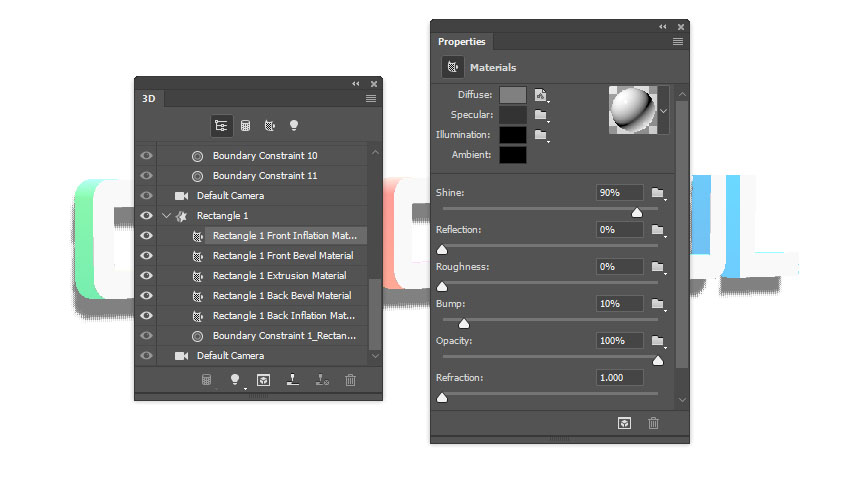Image resolution: width=850 pixels, height=485 pixels.
Task: Click the Opacity slider handle
Action: tap(658, 360)
